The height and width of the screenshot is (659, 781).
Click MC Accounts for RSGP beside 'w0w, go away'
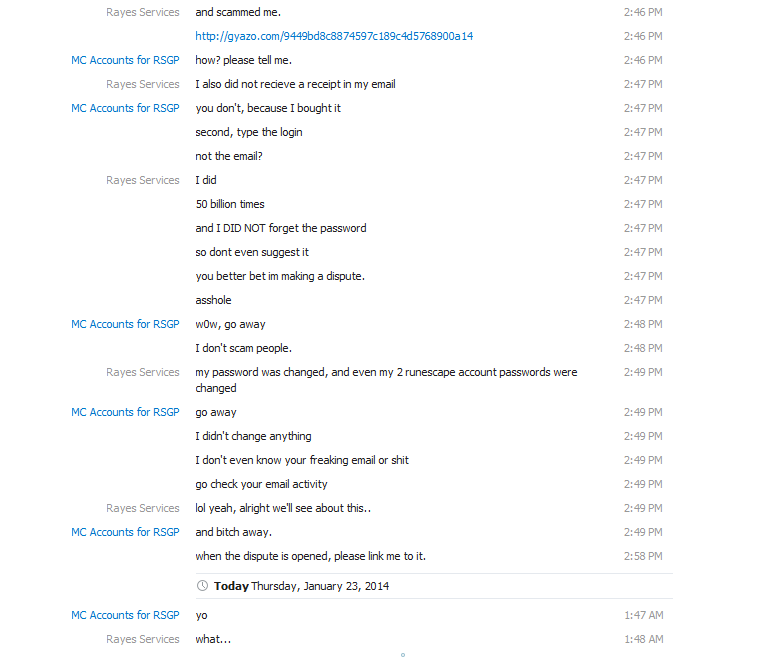point(125,324)
